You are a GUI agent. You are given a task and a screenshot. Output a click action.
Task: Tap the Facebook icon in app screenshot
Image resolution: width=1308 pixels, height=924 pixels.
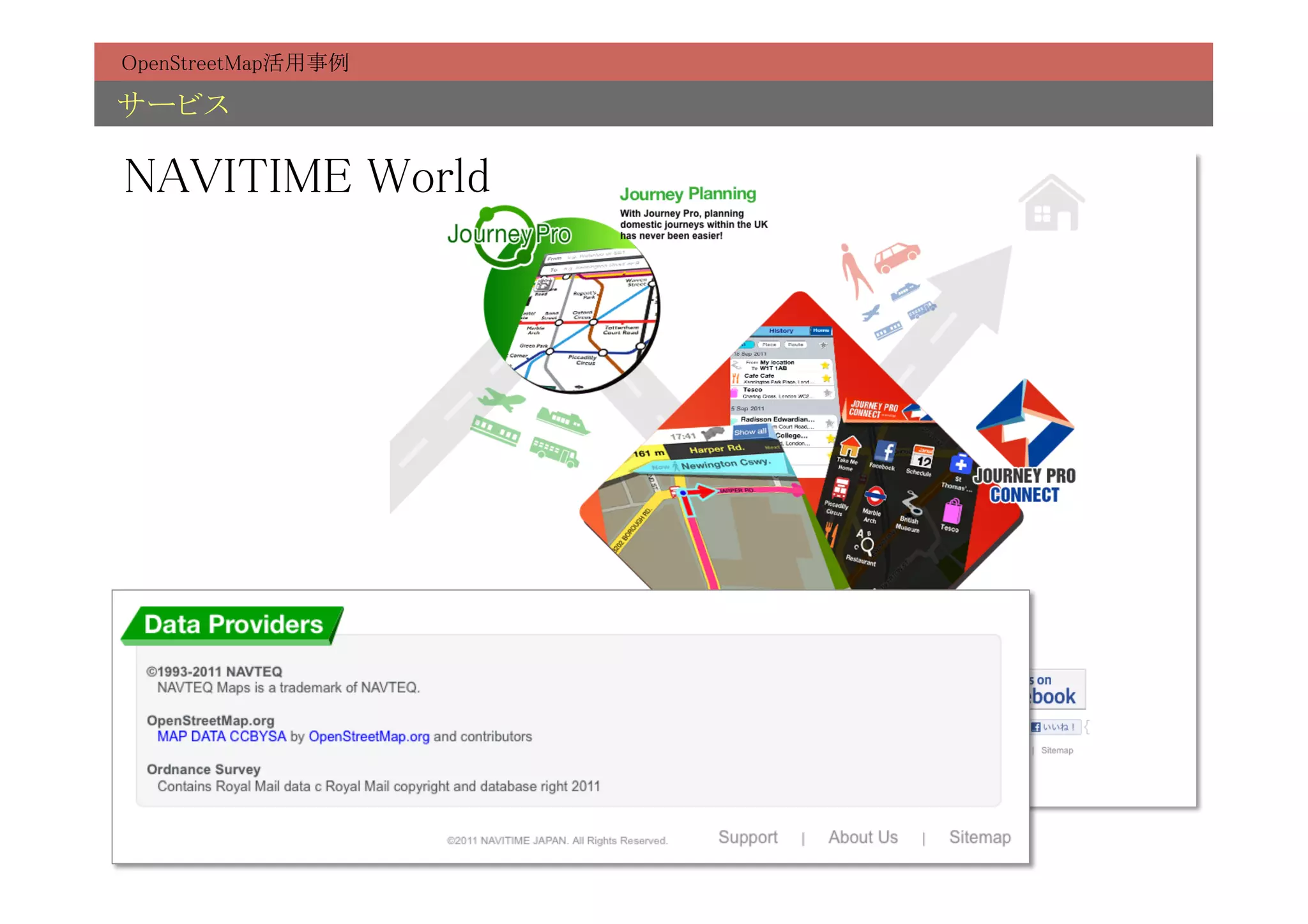885,451
